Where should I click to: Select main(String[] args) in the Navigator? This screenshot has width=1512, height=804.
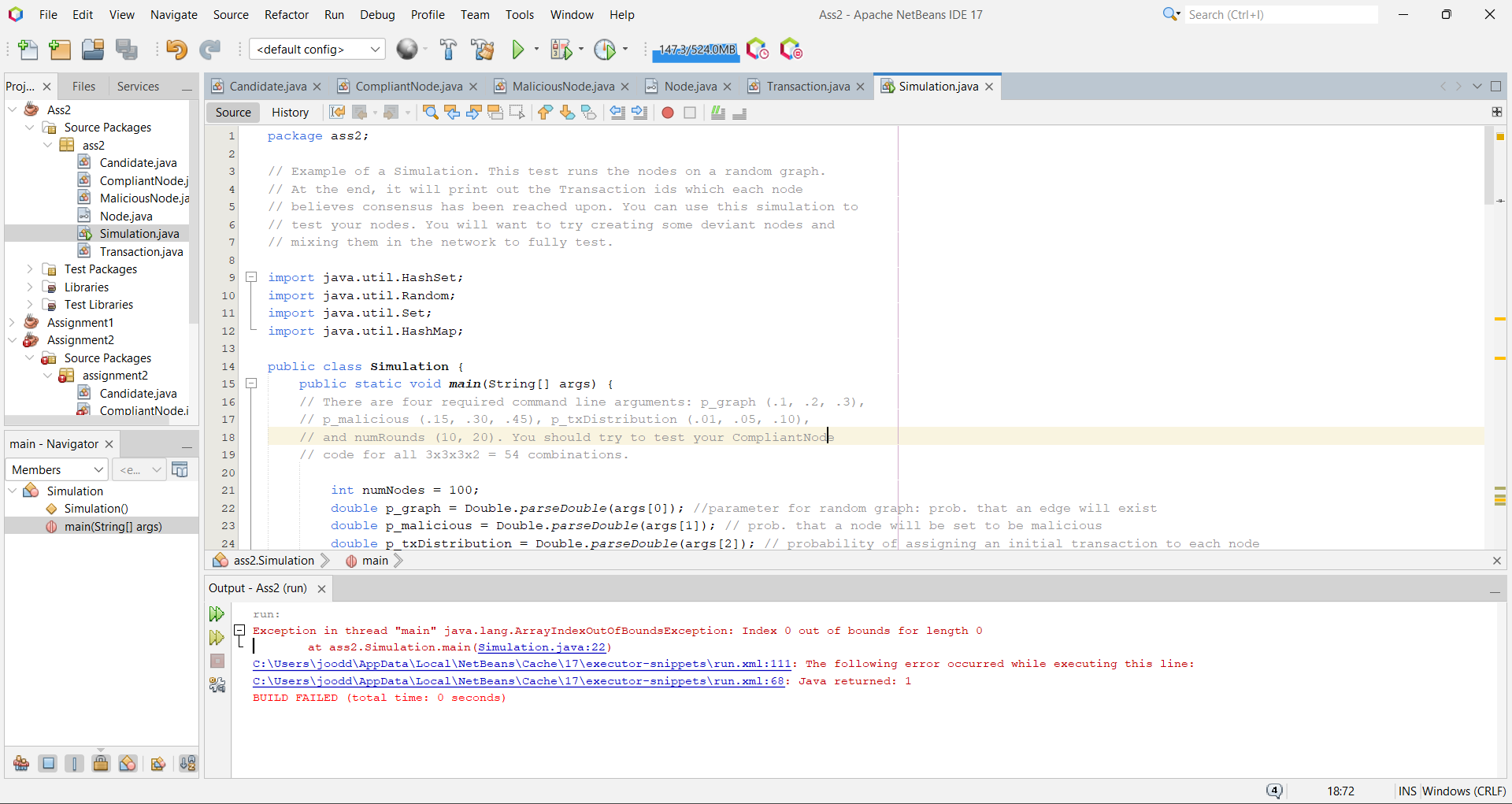(x=113, y=526)
